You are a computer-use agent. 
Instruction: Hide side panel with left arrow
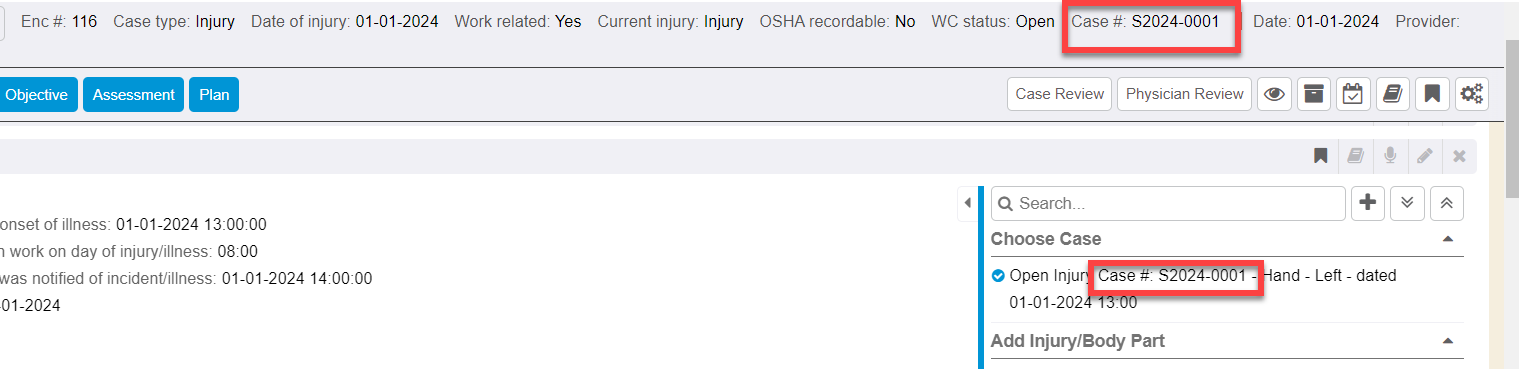point(967,203)
